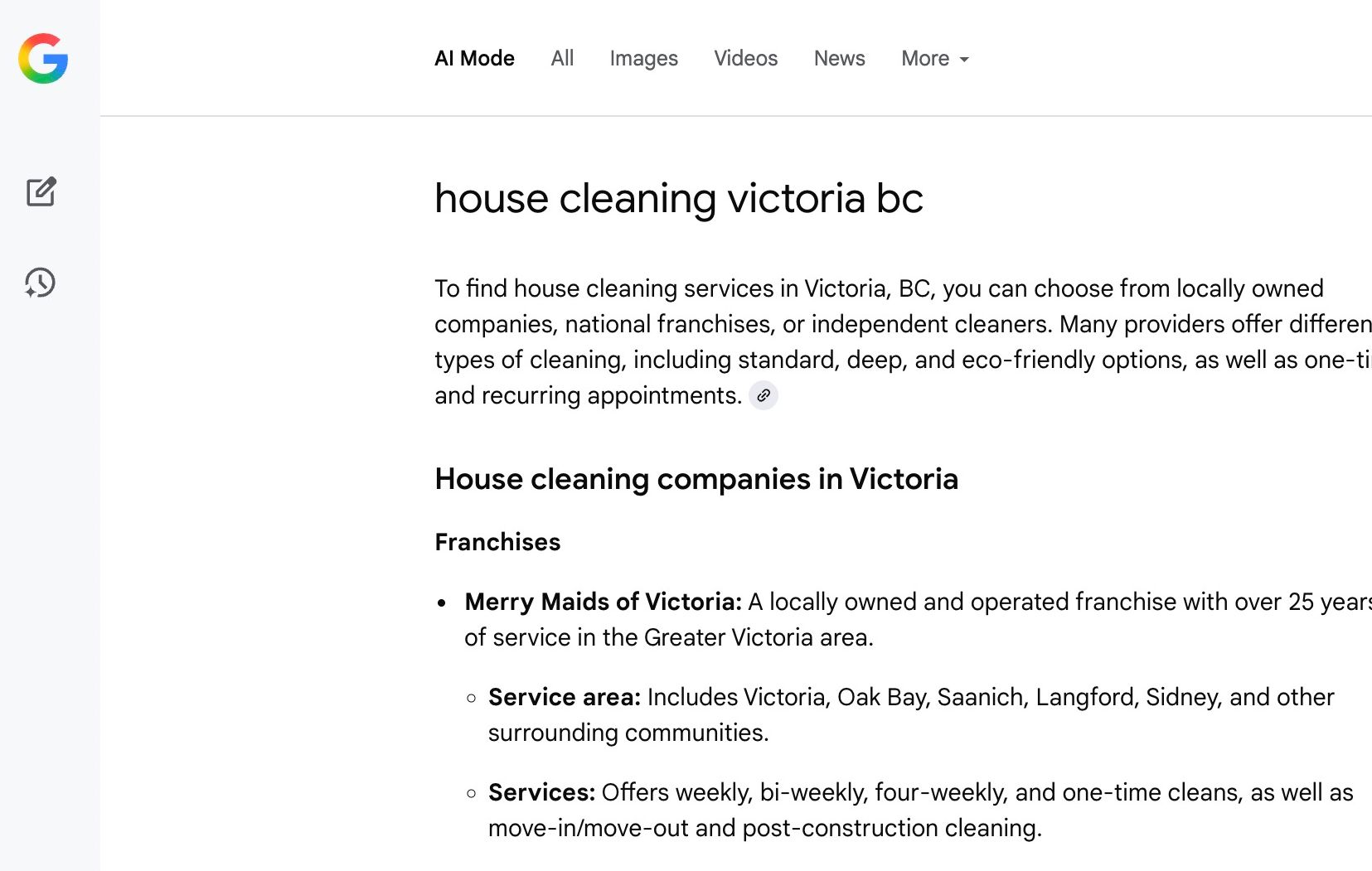This screenshot has height=871, width=1372.
Task: Open AI Mode history clock icon
Action: (40, 283)
